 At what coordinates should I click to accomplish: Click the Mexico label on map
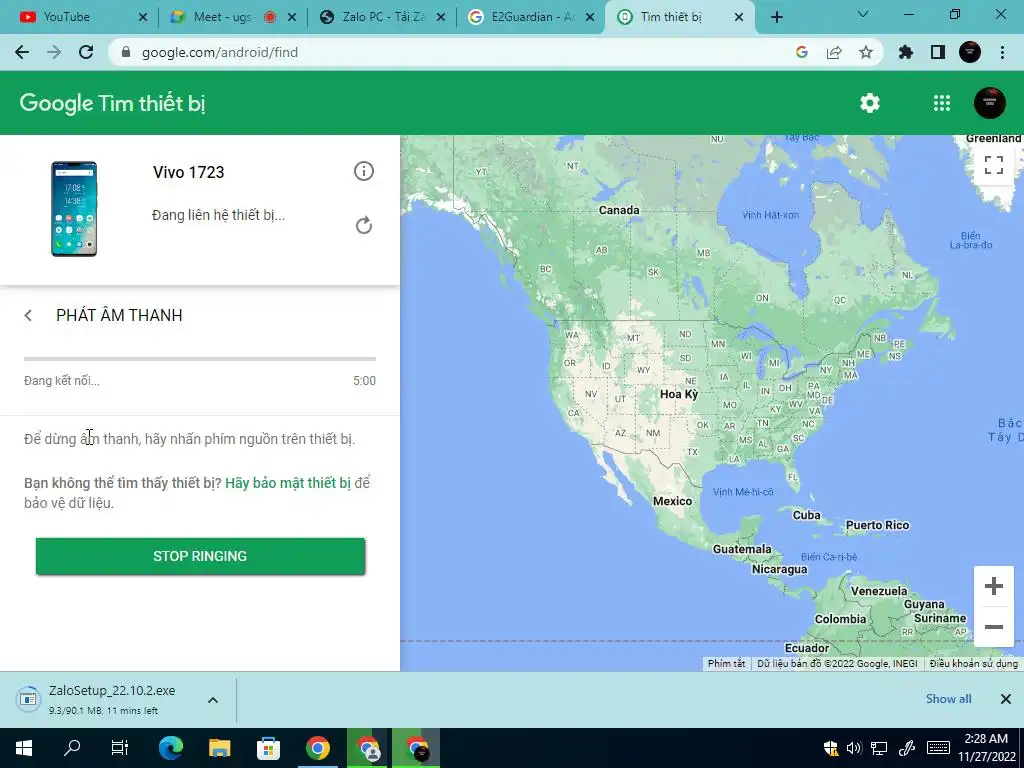tap(672, 501)
